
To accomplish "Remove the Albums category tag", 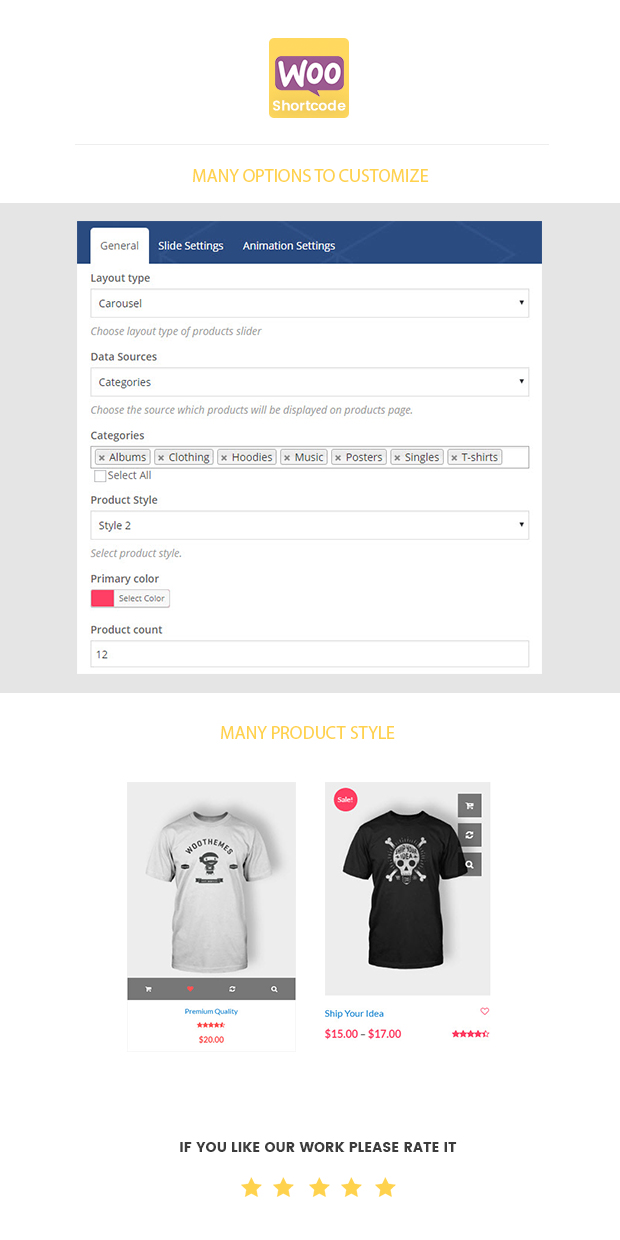I will (101, 458).
